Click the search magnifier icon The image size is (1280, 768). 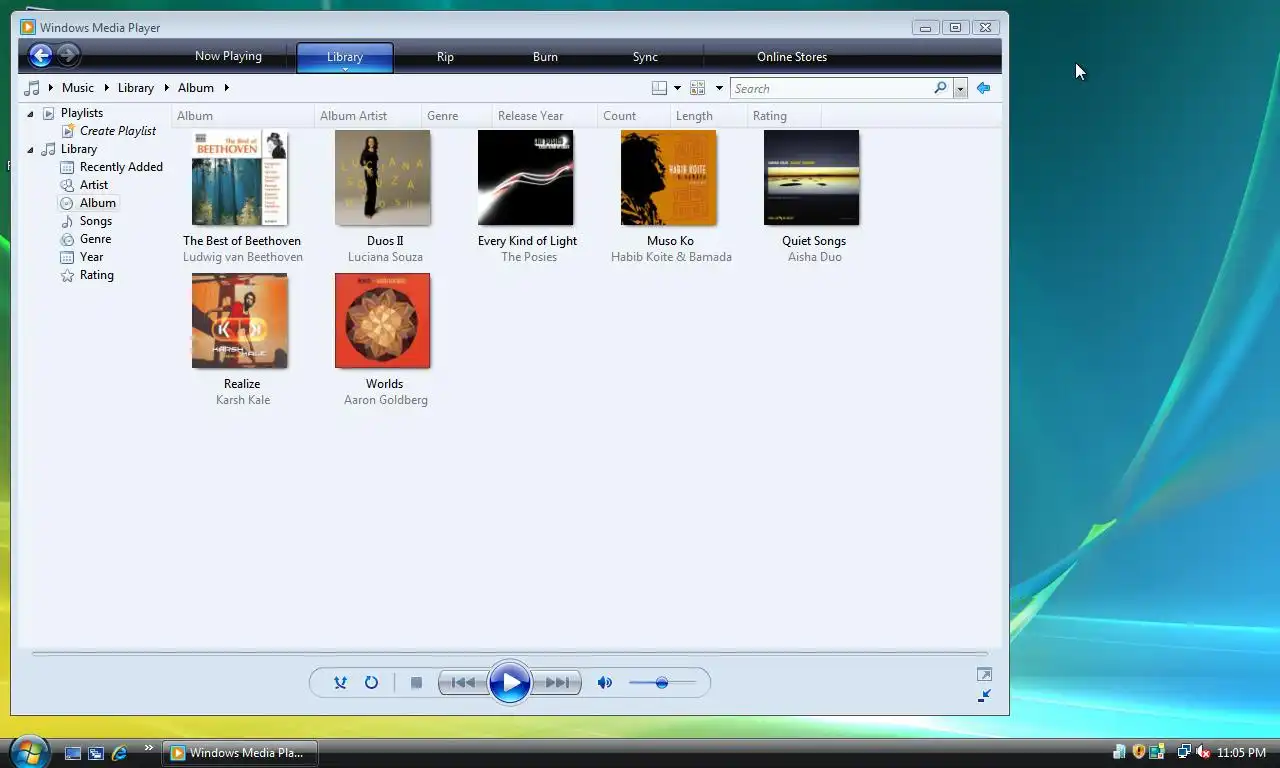940,88
